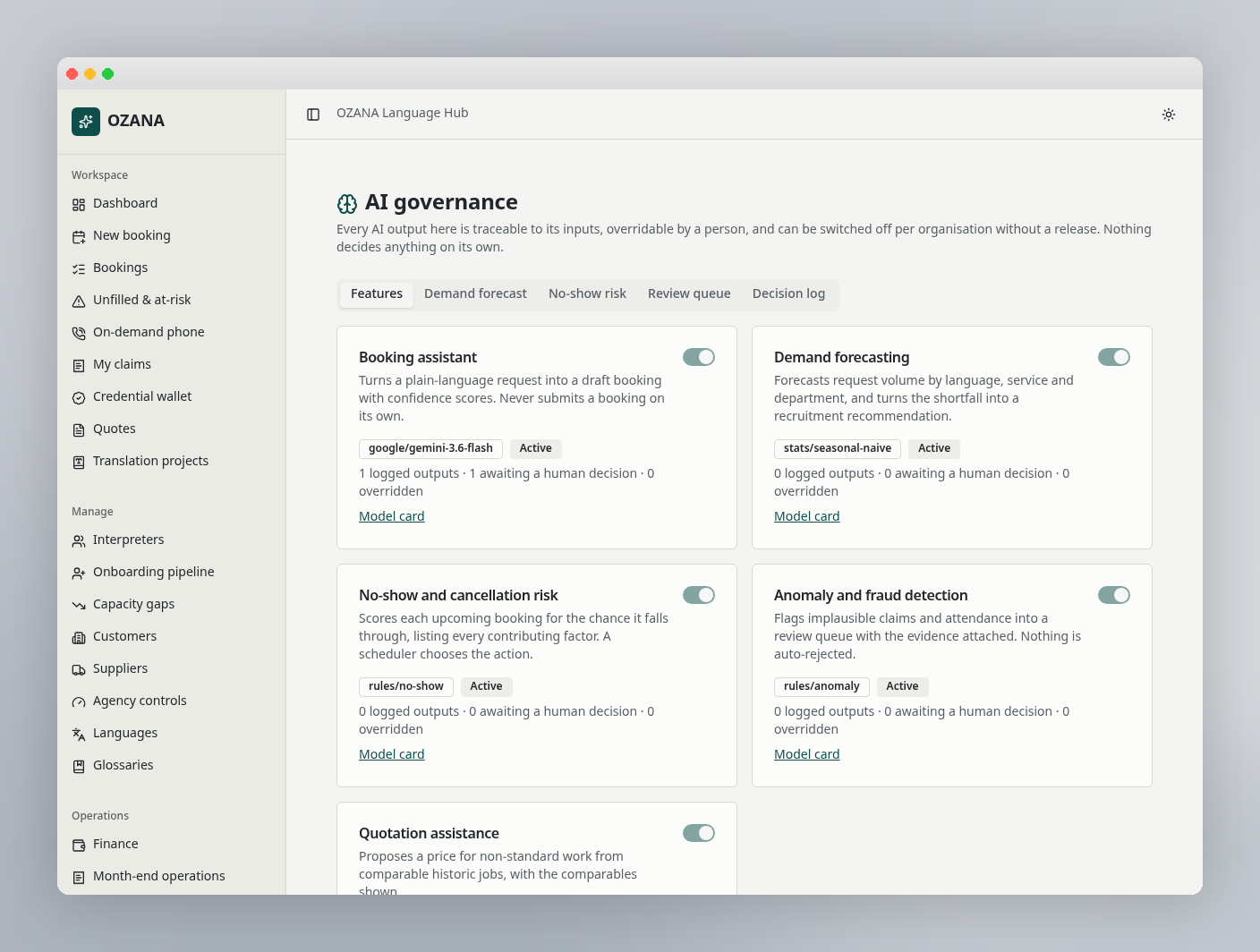Collapse the sidebar with the panel icon
Screen dimensions: 1260x952
coord(313,115)
